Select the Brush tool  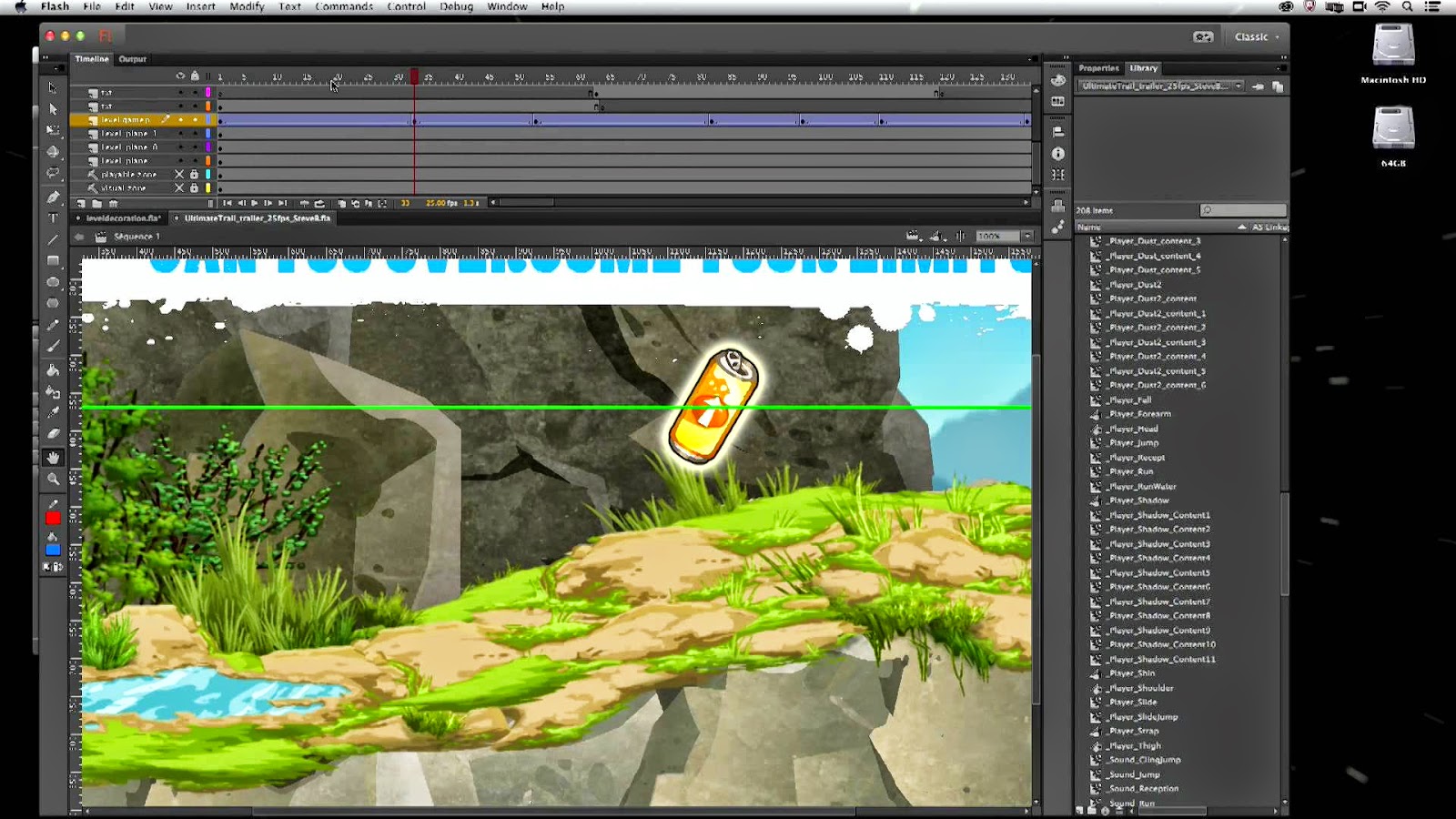pyautogui.click(x=53, y=346)
